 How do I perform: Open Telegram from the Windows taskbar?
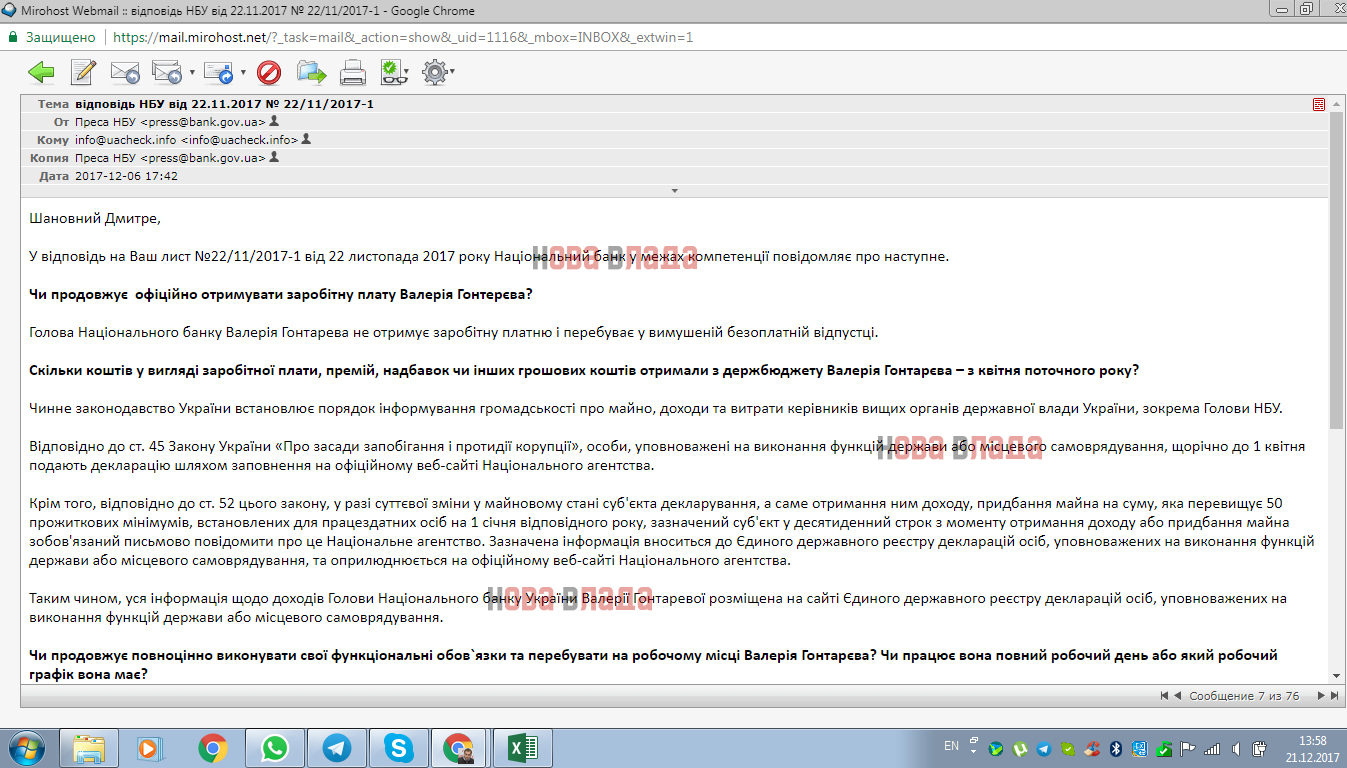pyautogui.click(x=337, y=747)
